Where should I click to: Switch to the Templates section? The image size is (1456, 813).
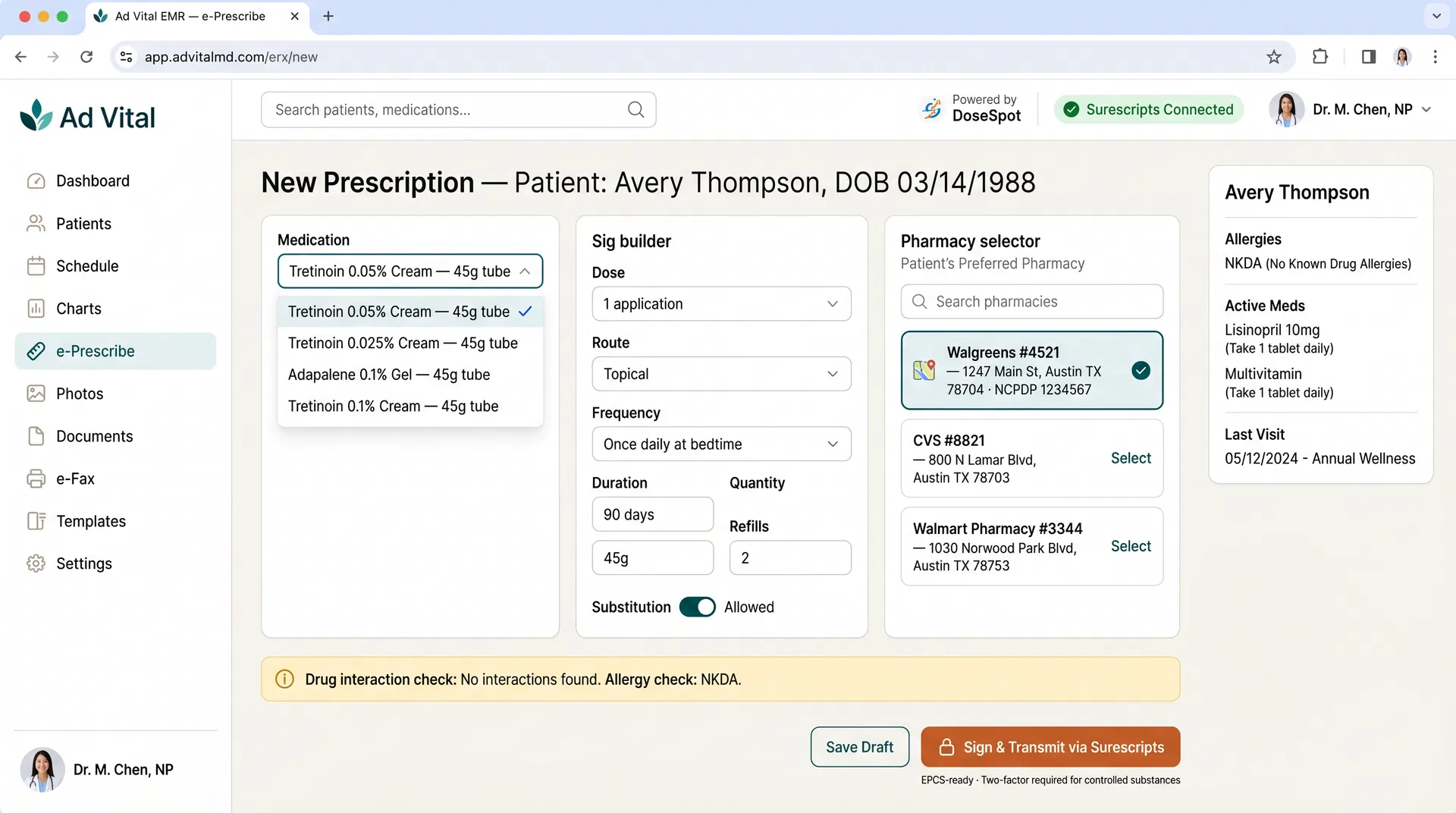click(90, 521)
